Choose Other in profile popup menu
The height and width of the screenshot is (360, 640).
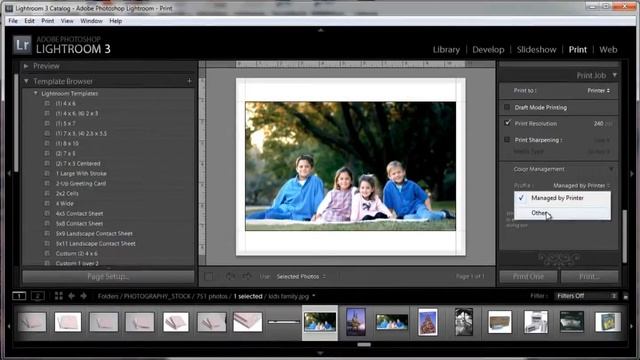(x=562, y=213)
